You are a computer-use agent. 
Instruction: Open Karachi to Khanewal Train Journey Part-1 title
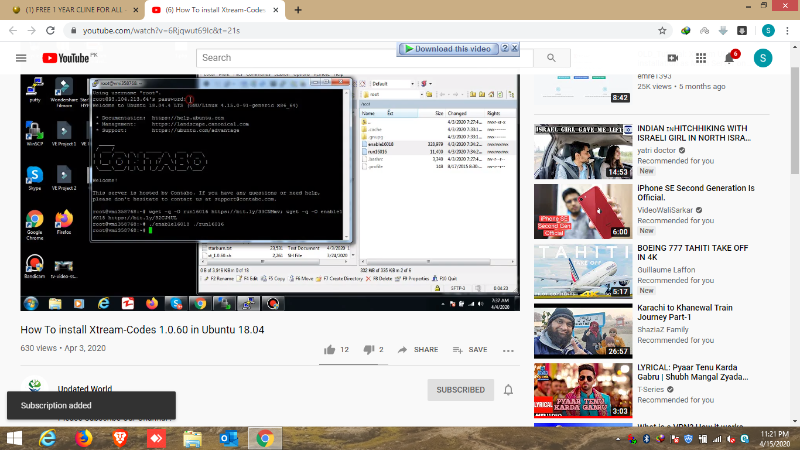pyautogui.click(x=685, y=312)
